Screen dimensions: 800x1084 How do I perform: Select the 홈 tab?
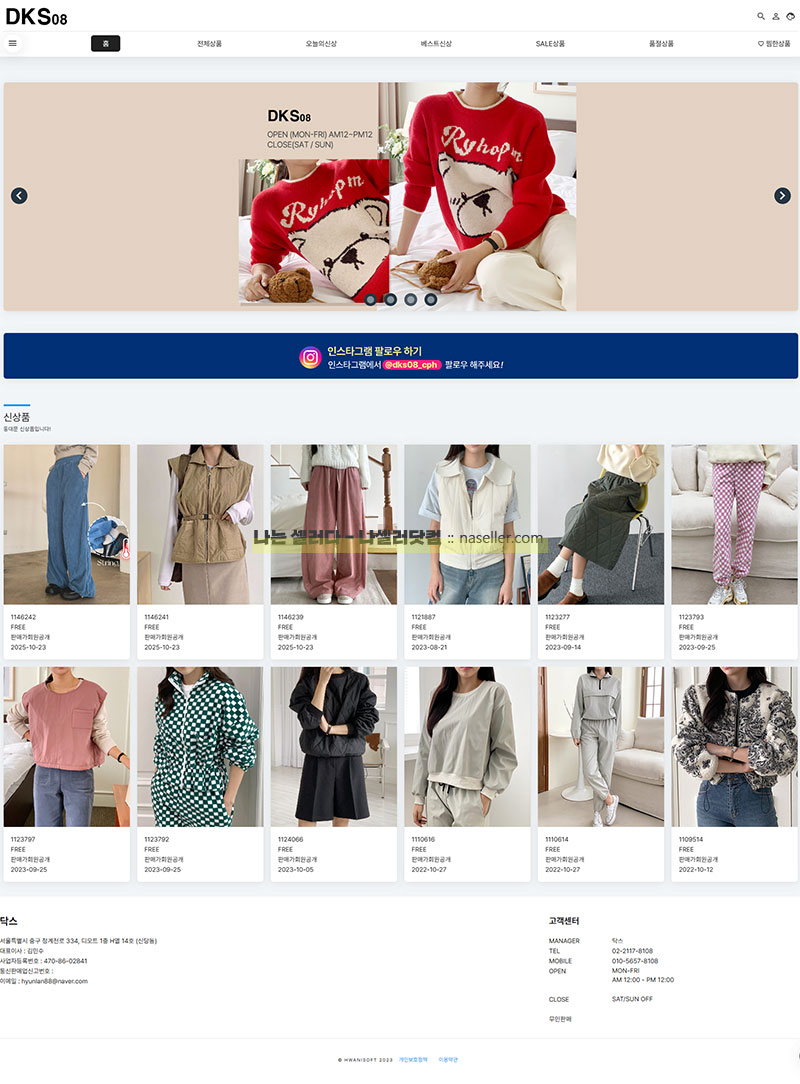106,44
